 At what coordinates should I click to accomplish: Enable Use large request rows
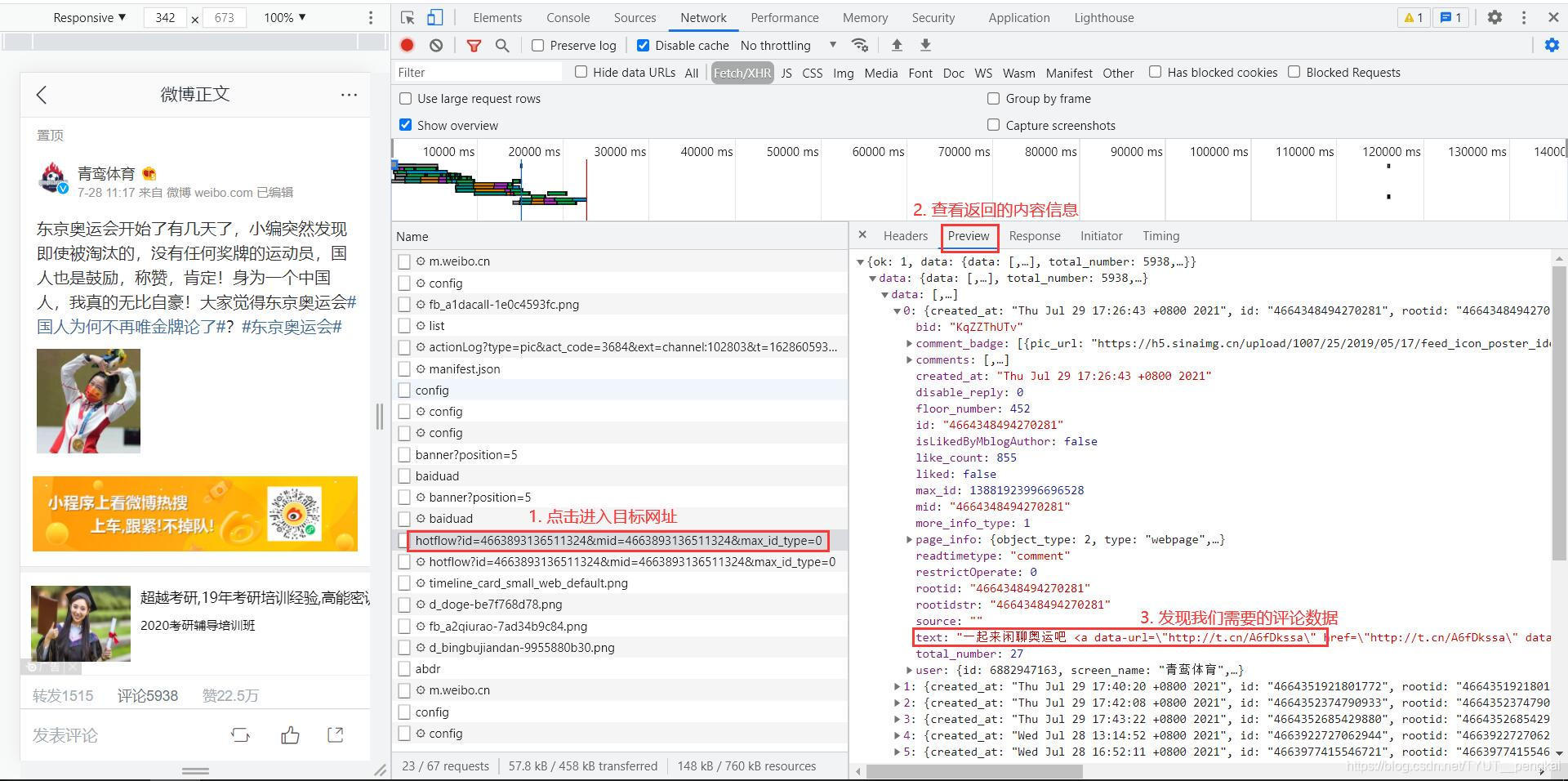pos(405,98)
